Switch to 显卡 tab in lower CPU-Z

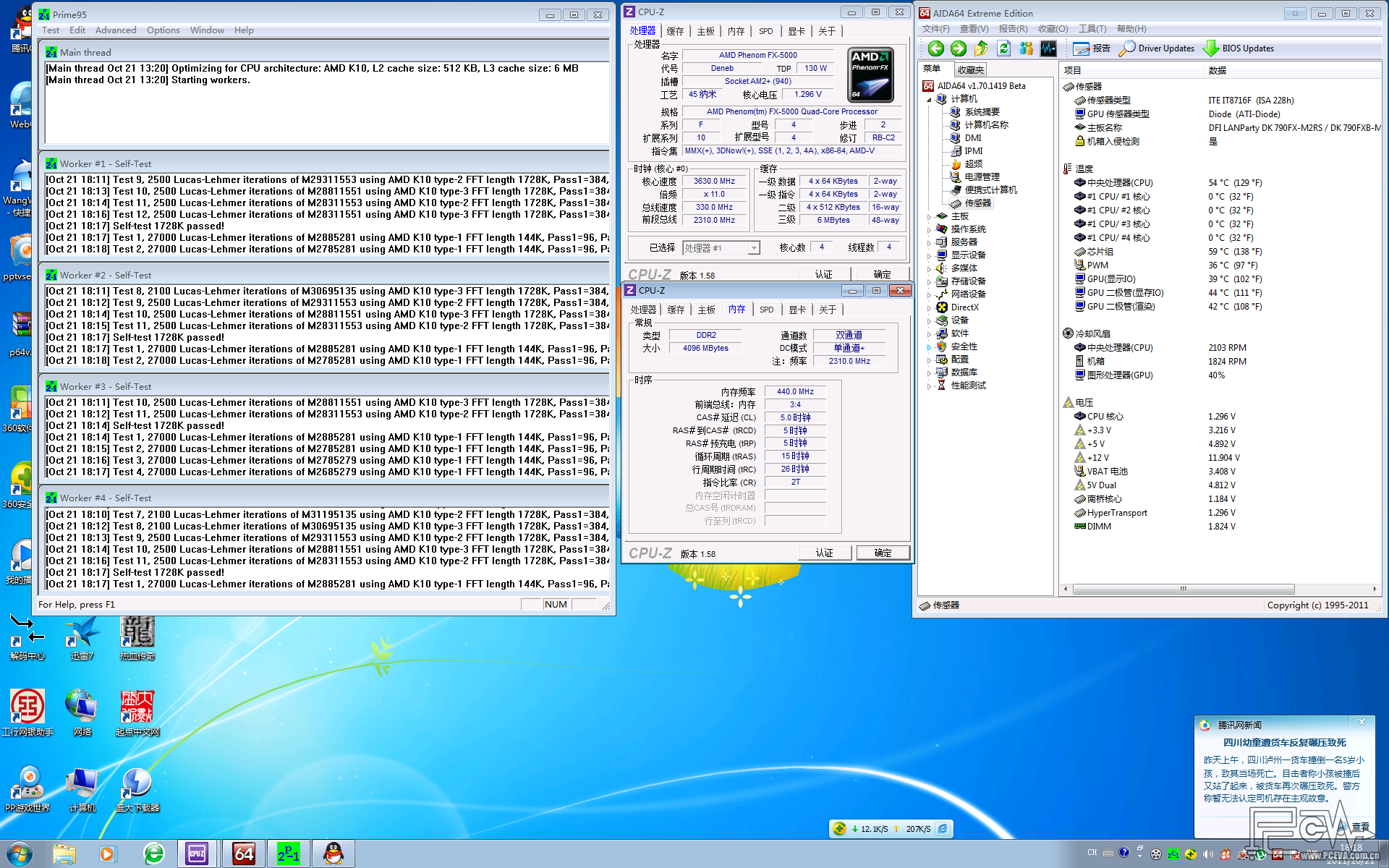pyautogui.click(x=797, y=310)
